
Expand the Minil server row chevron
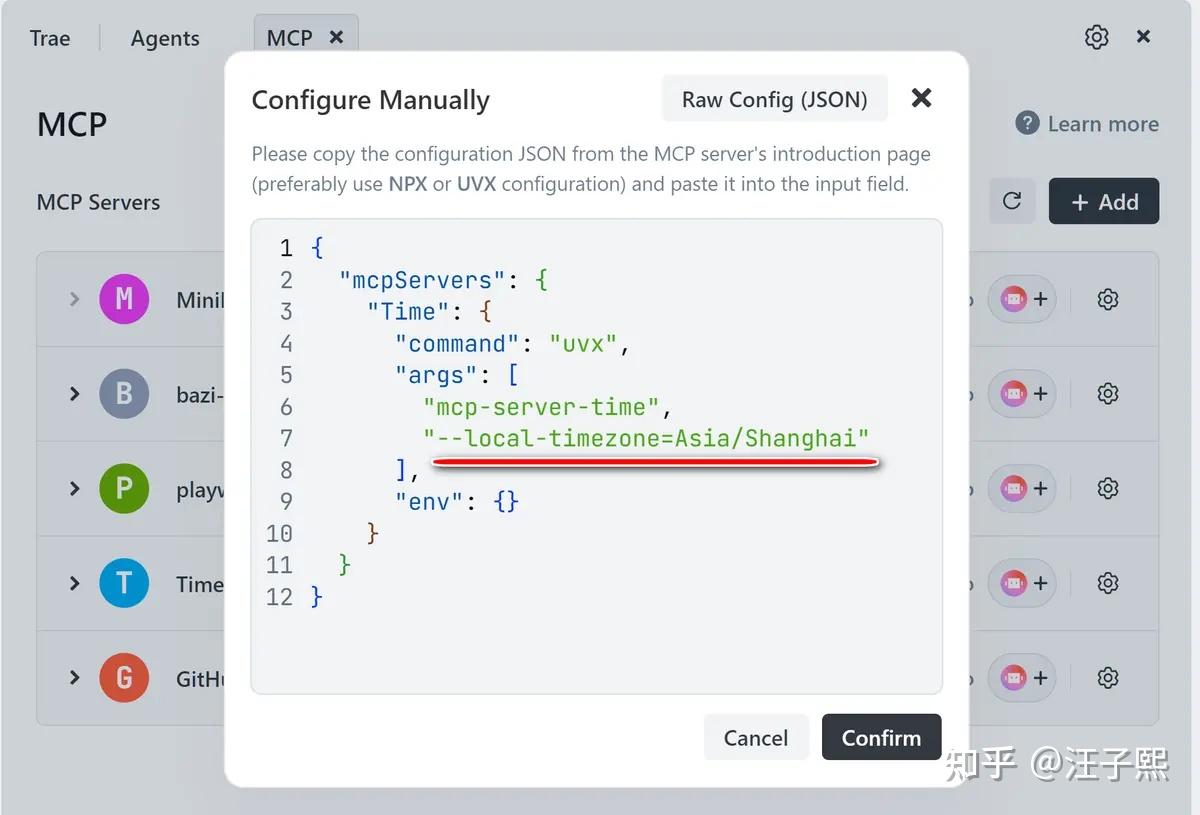click(x=74, y=299)
